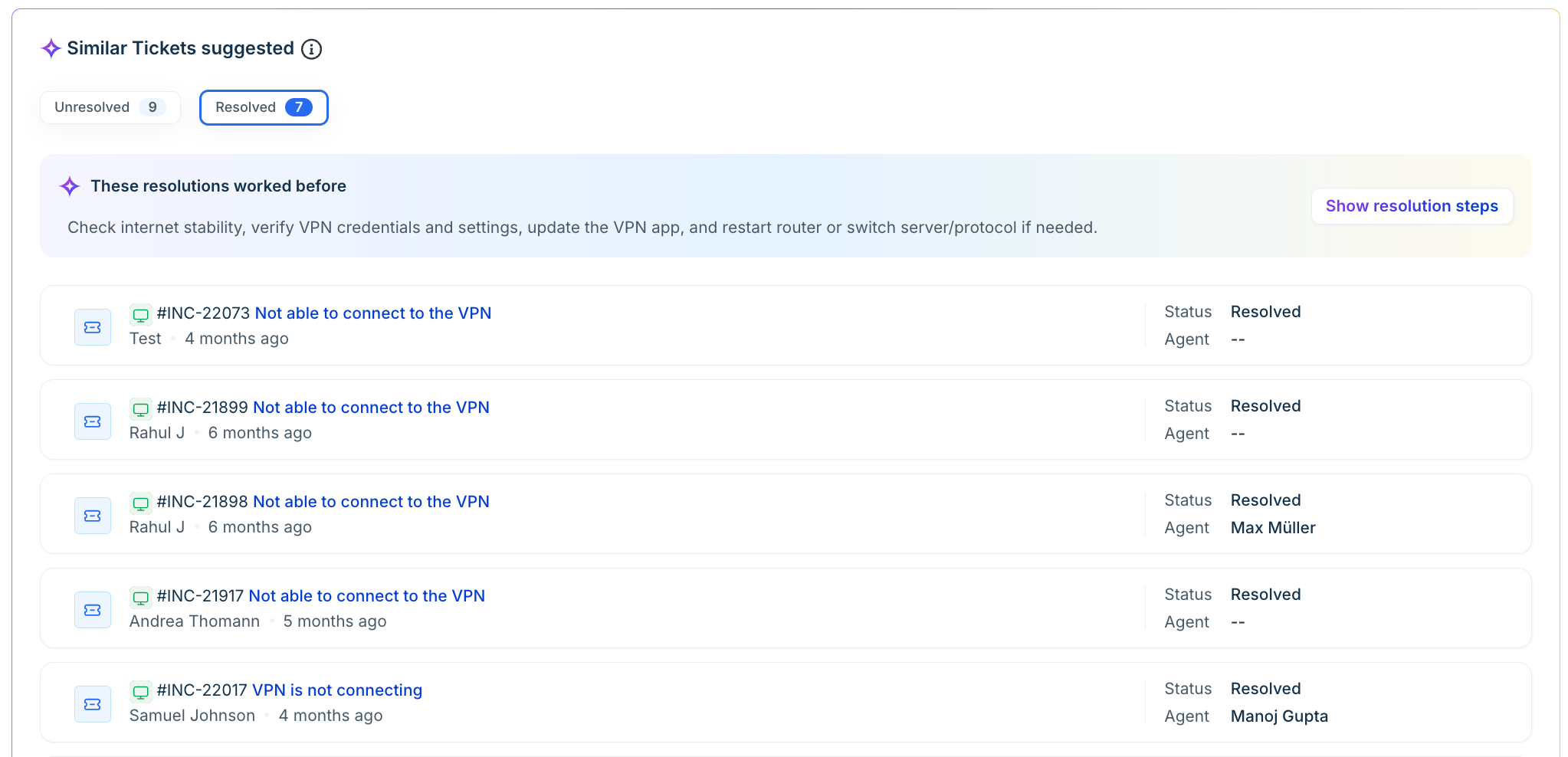Screen dimensions: 1568x757
Task: Click sparkle icon beside These resolutions worked before
Action: [70, 186]
